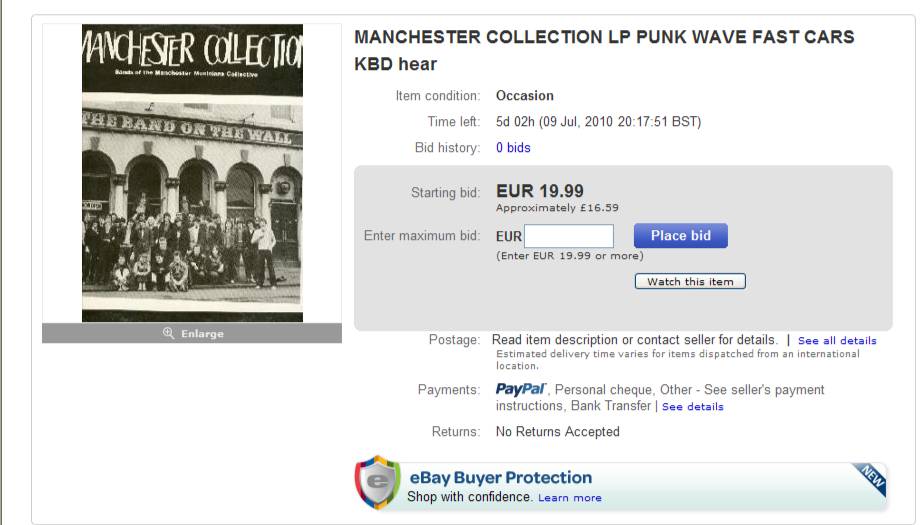Open the See details payments link
This screenshot has height=525, width=920.
[x=692, y=407]
